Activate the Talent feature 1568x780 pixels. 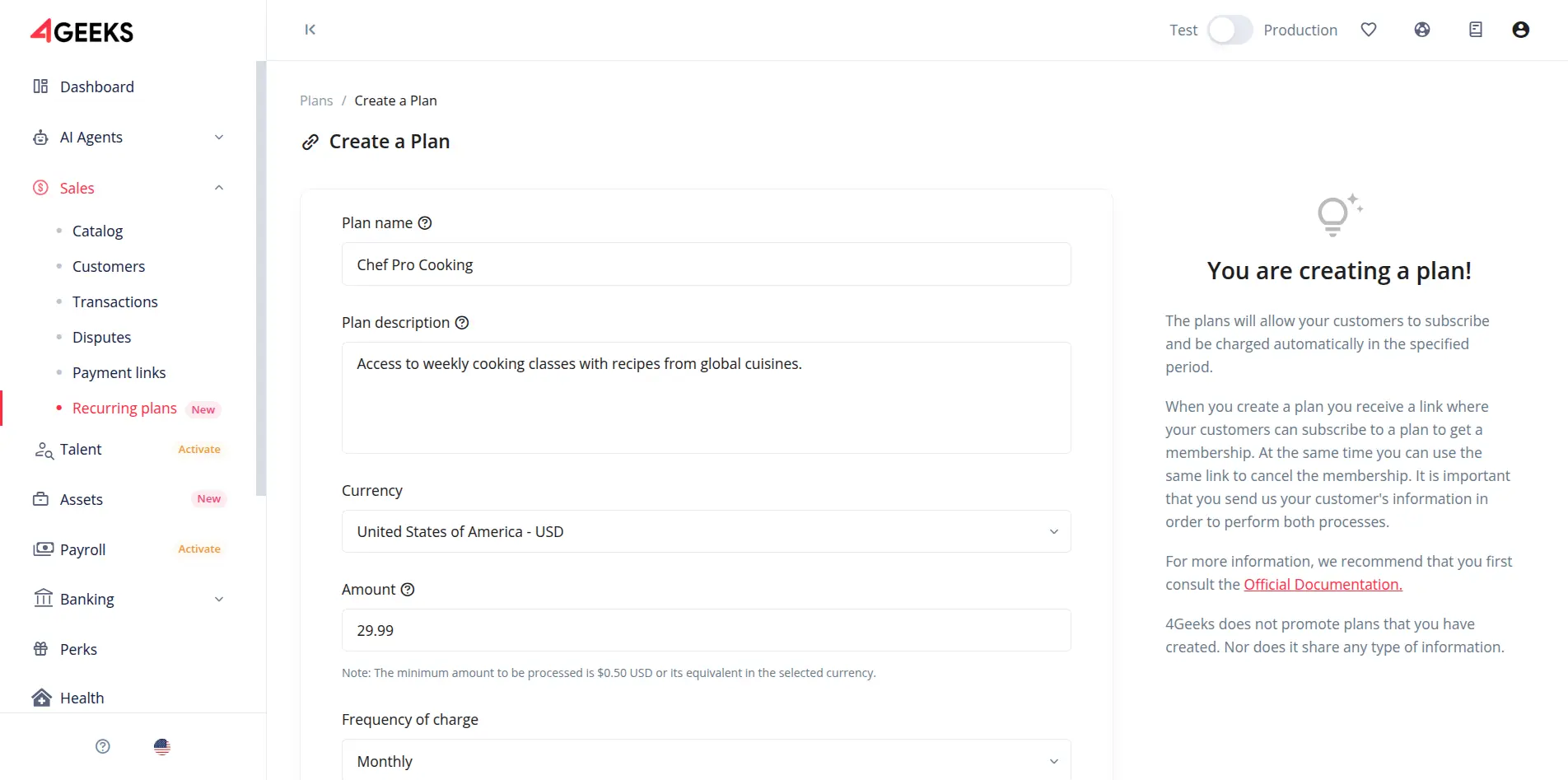[x=198, y=449]
